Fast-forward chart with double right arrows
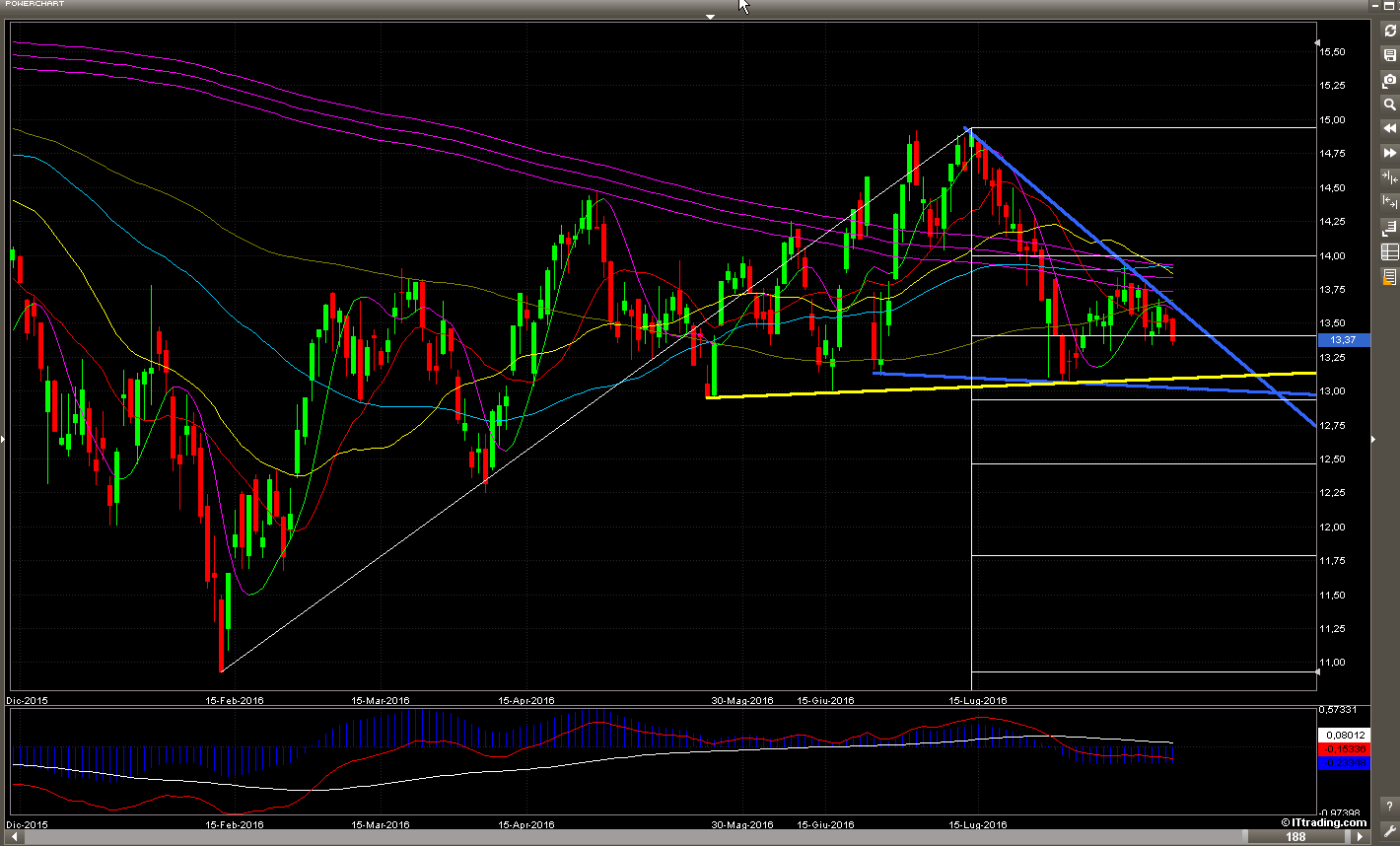 1389,154
